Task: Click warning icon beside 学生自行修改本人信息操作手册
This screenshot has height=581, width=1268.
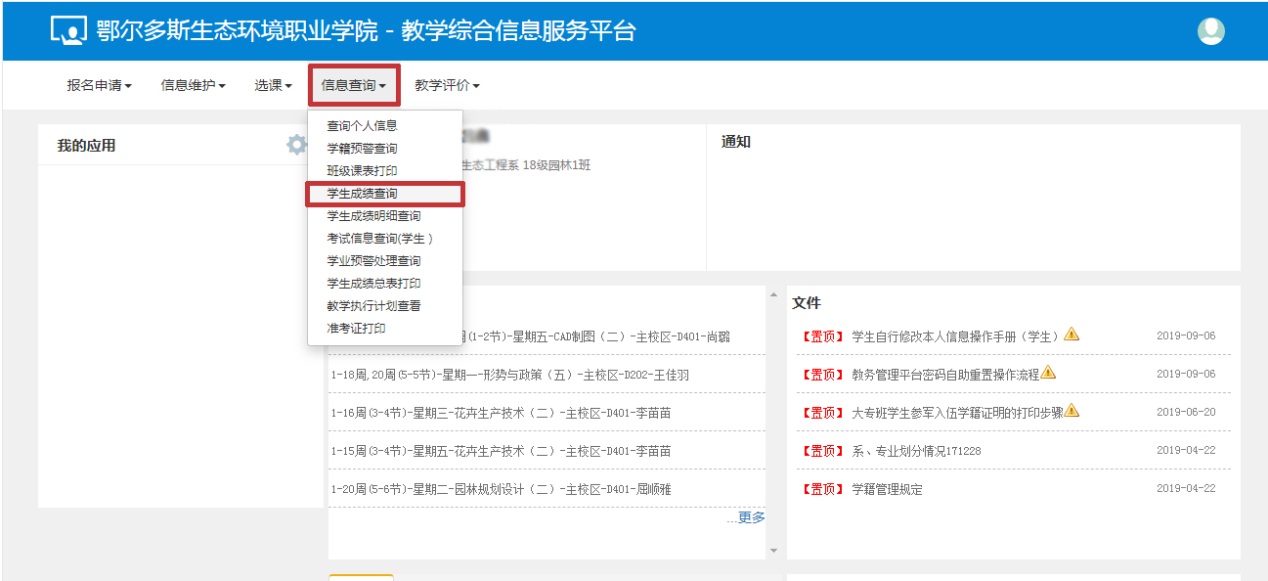Action: click(x=1071, y=334)
